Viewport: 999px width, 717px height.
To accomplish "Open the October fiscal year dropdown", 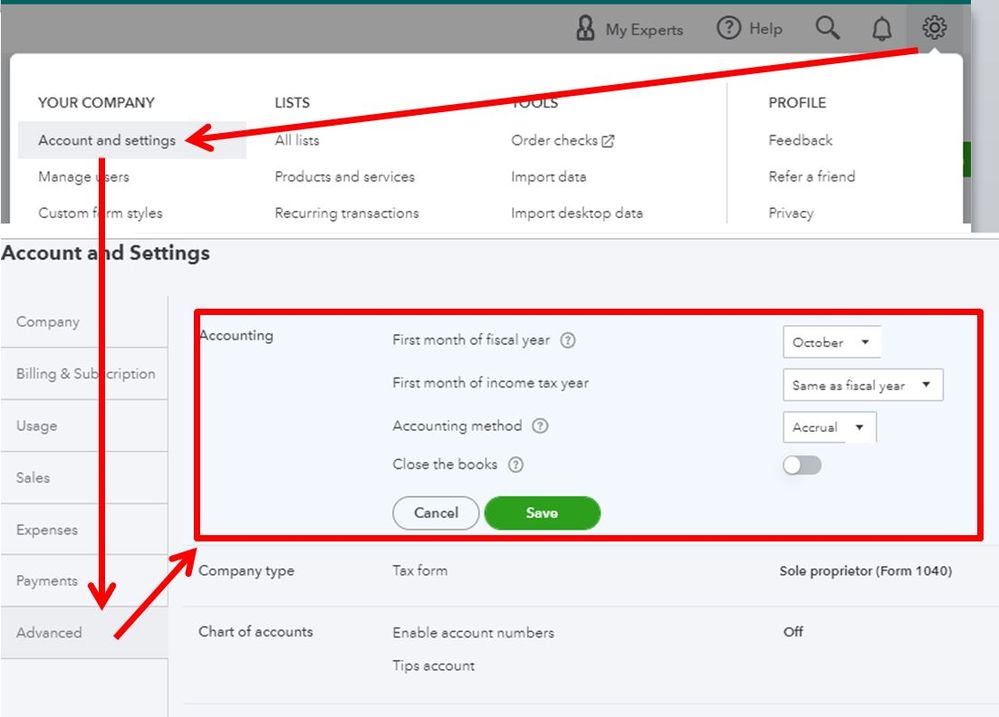I will (x=831, y=342).
